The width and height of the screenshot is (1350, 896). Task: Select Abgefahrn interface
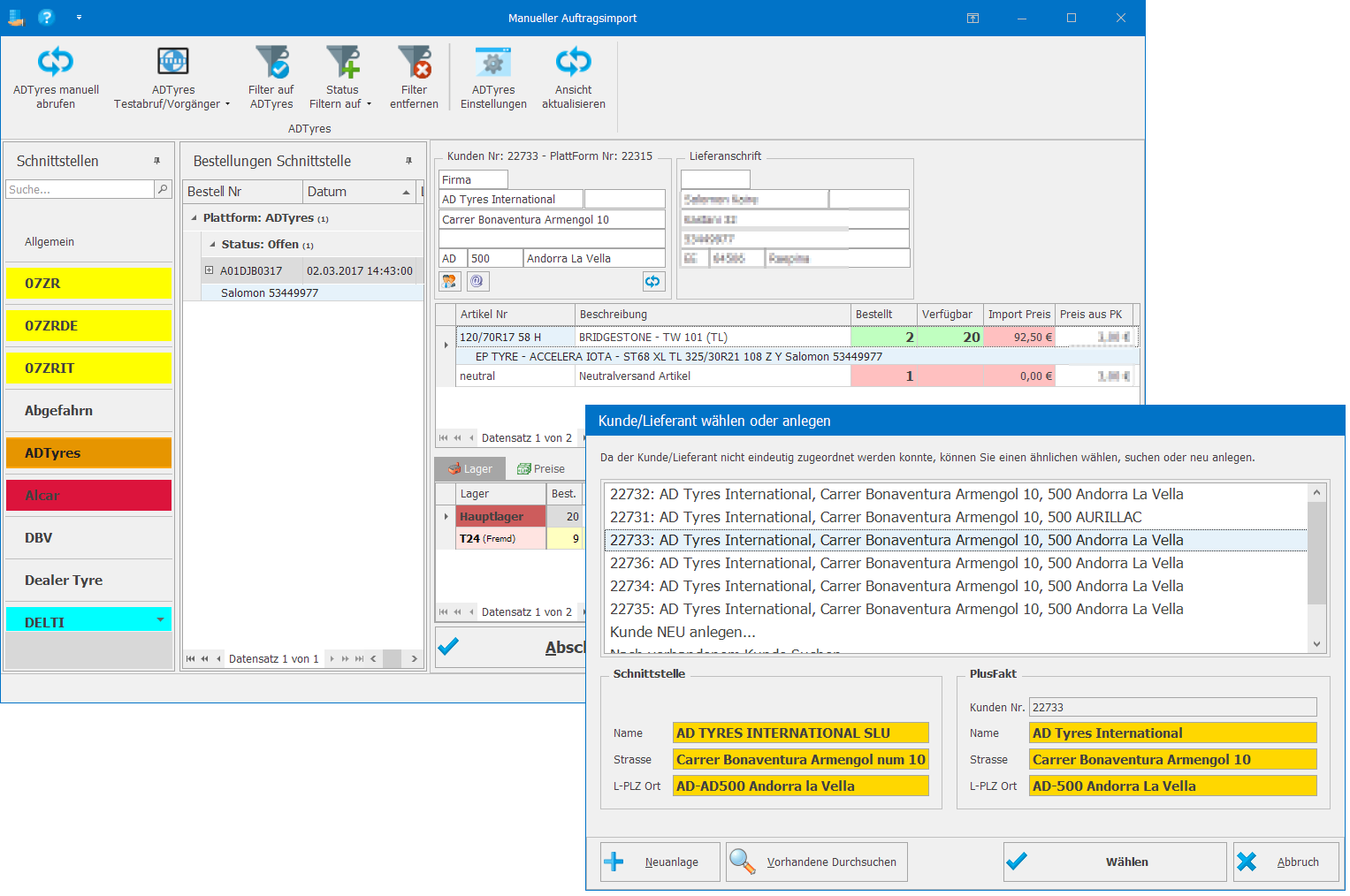(88, 411)
